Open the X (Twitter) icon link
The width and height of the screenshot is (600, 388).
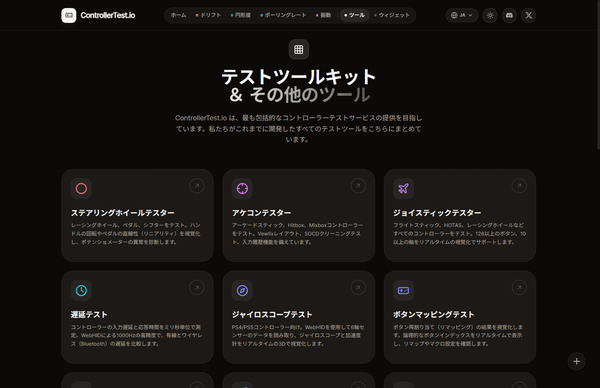528,15
